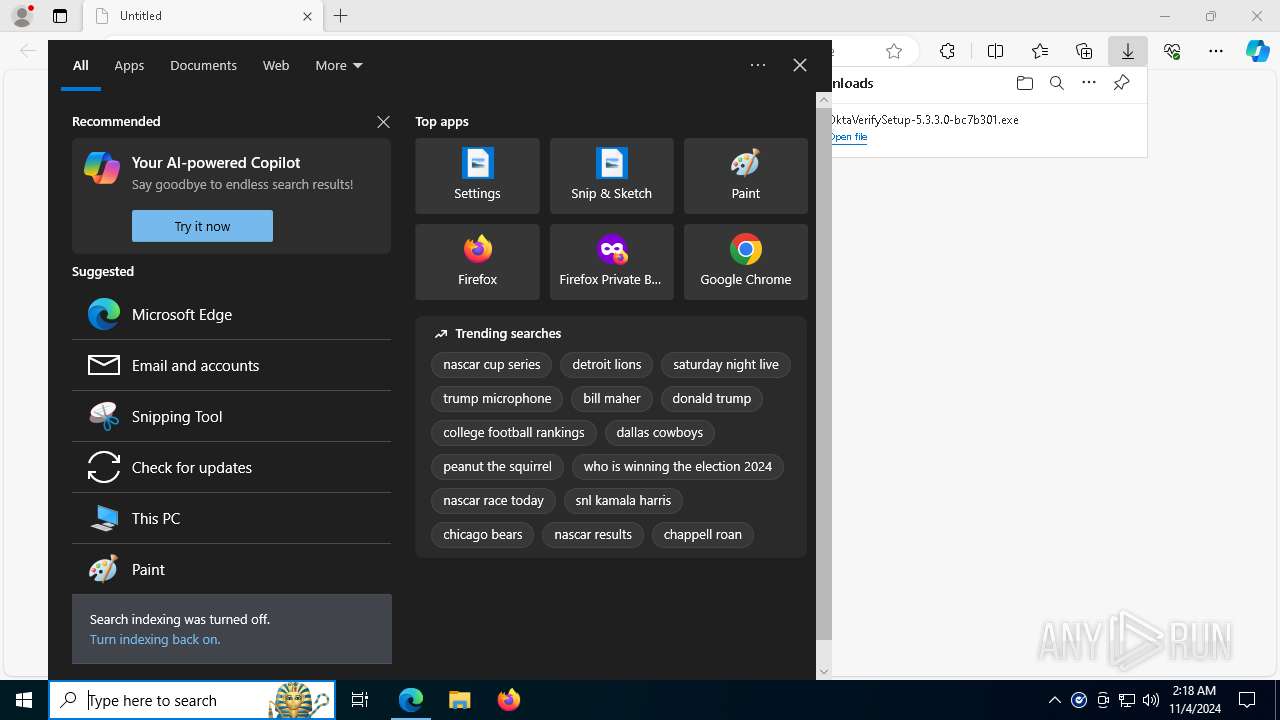The height and width of the screenshot is (720, 1280).
Task: Click the search panel scrollbar
Action: pos(824,372)
